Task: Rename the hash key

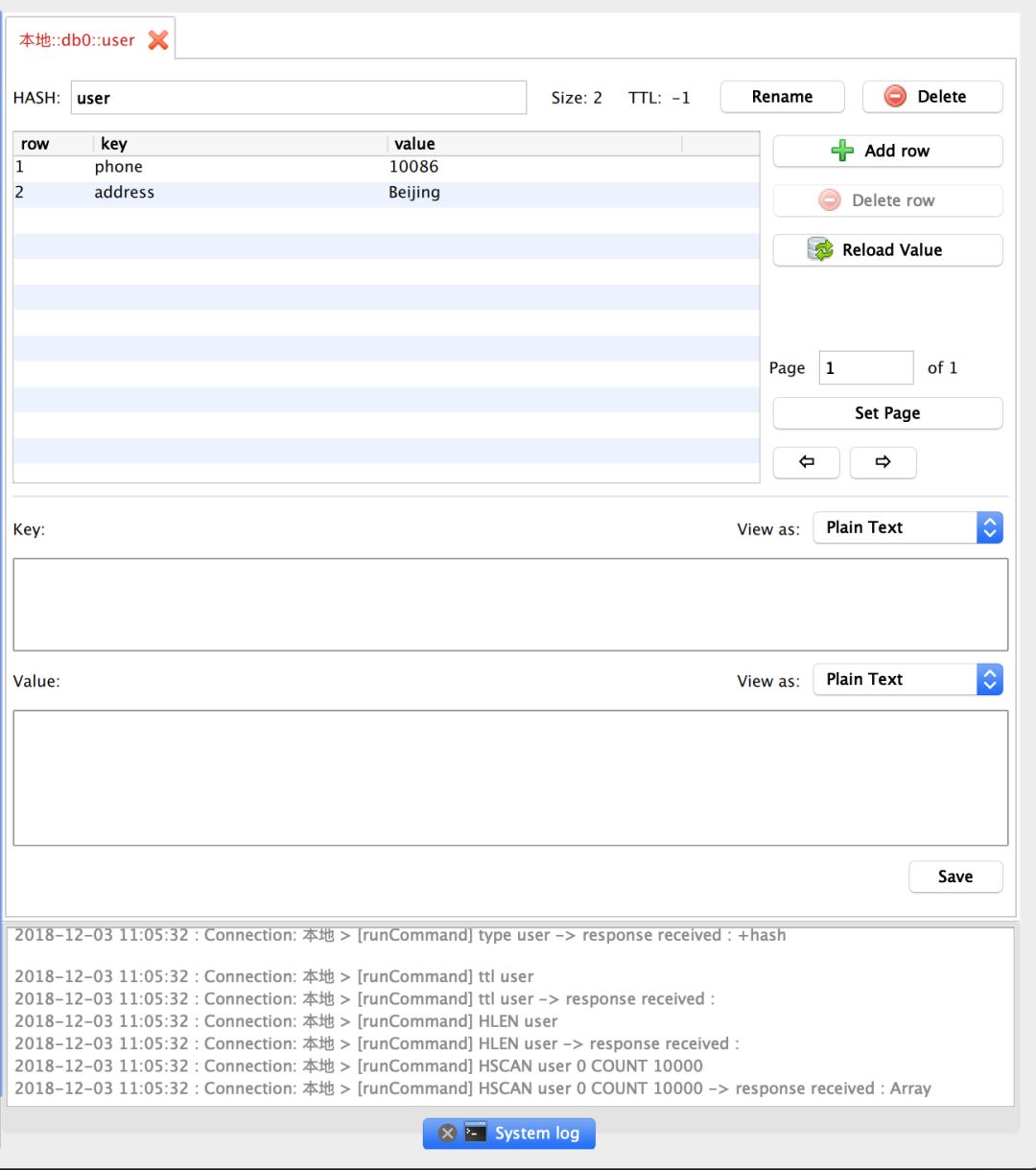Action: [x=782, y=97]
